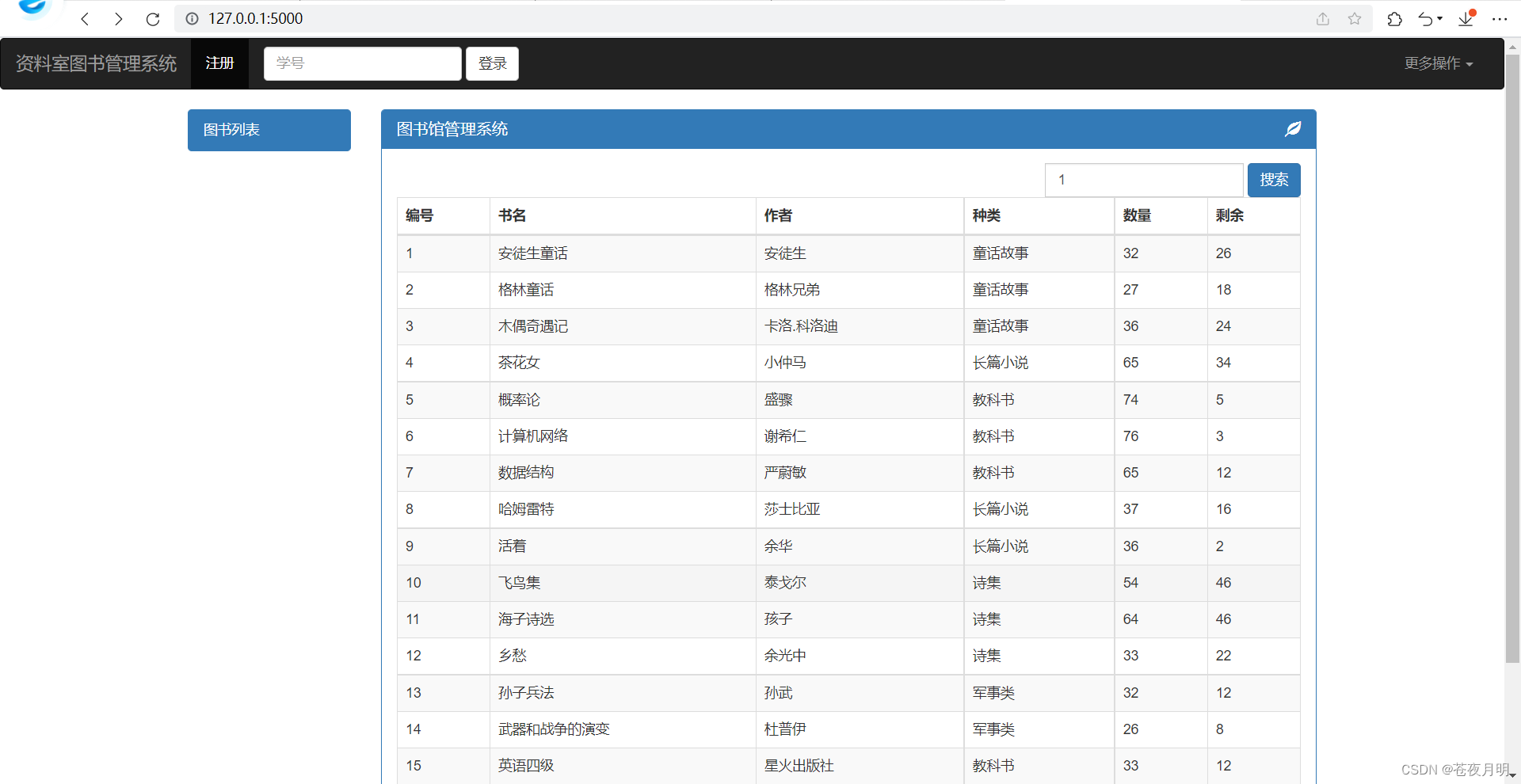Select the 注册 navbar item
Image resolution: width=1521 pixels, height=784 pixels.
point(220,63)
